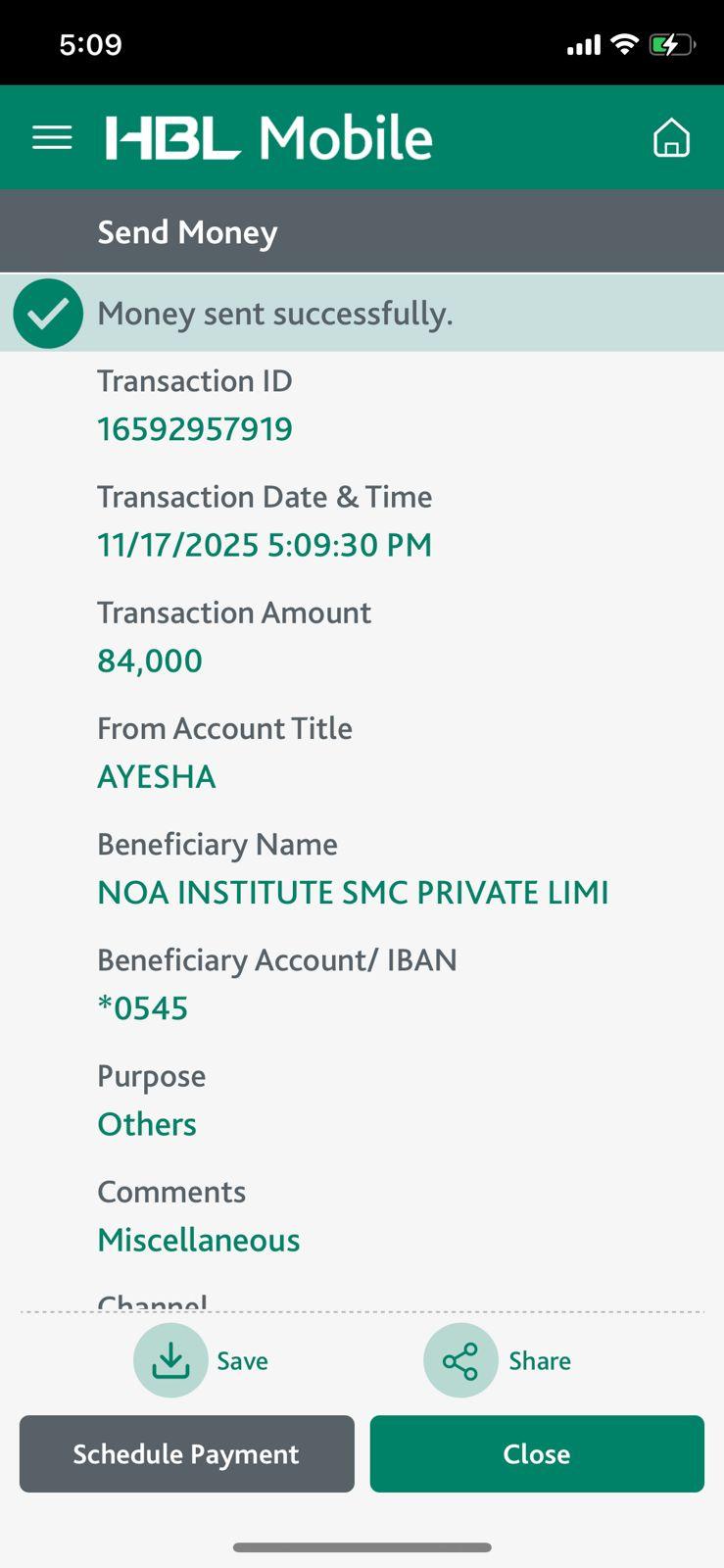Tap the transaction amount 84,000

(x=150, y=661)
